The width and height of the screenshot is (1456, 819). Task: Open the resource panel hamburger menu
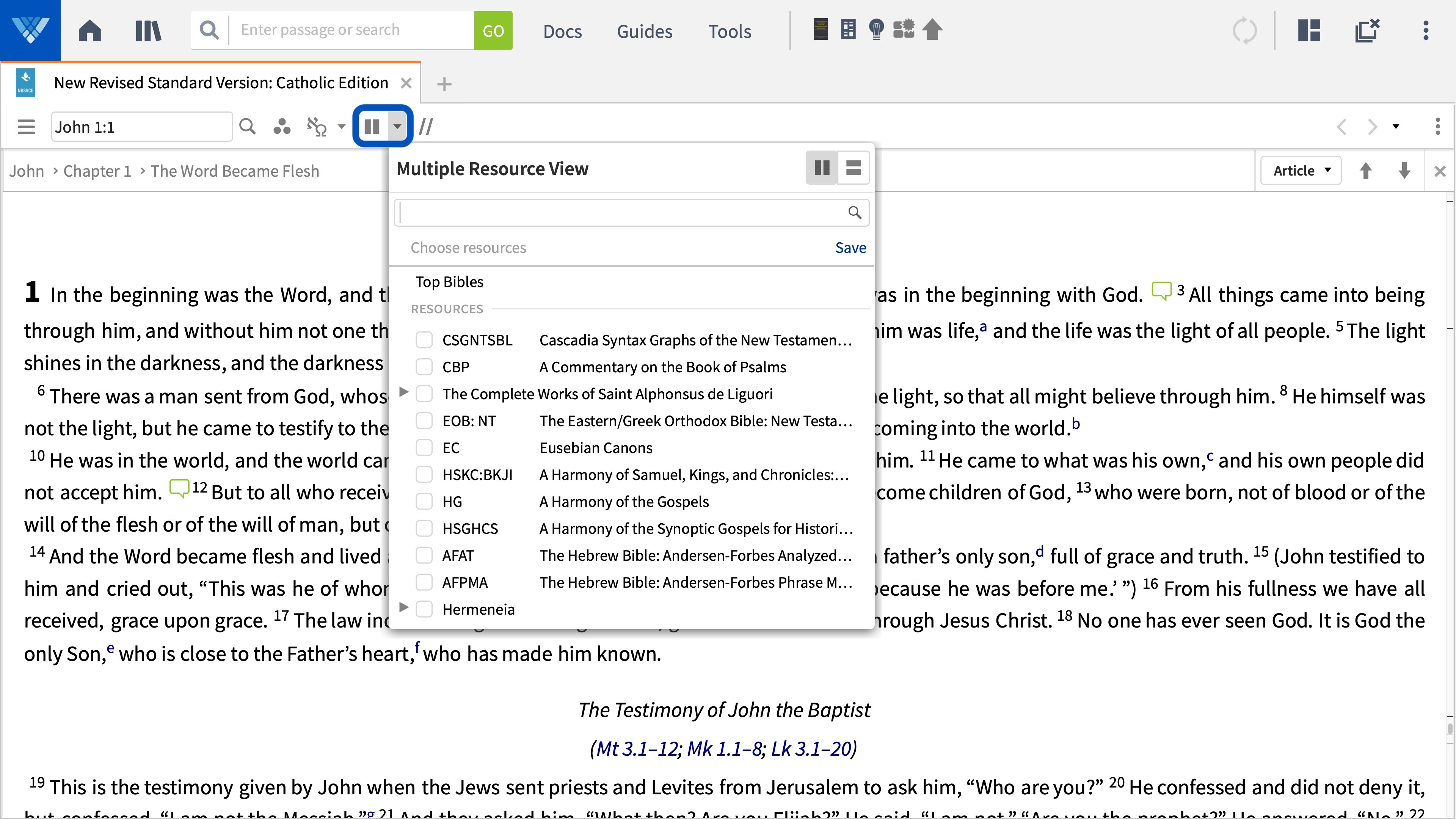[x=26, y=127]
